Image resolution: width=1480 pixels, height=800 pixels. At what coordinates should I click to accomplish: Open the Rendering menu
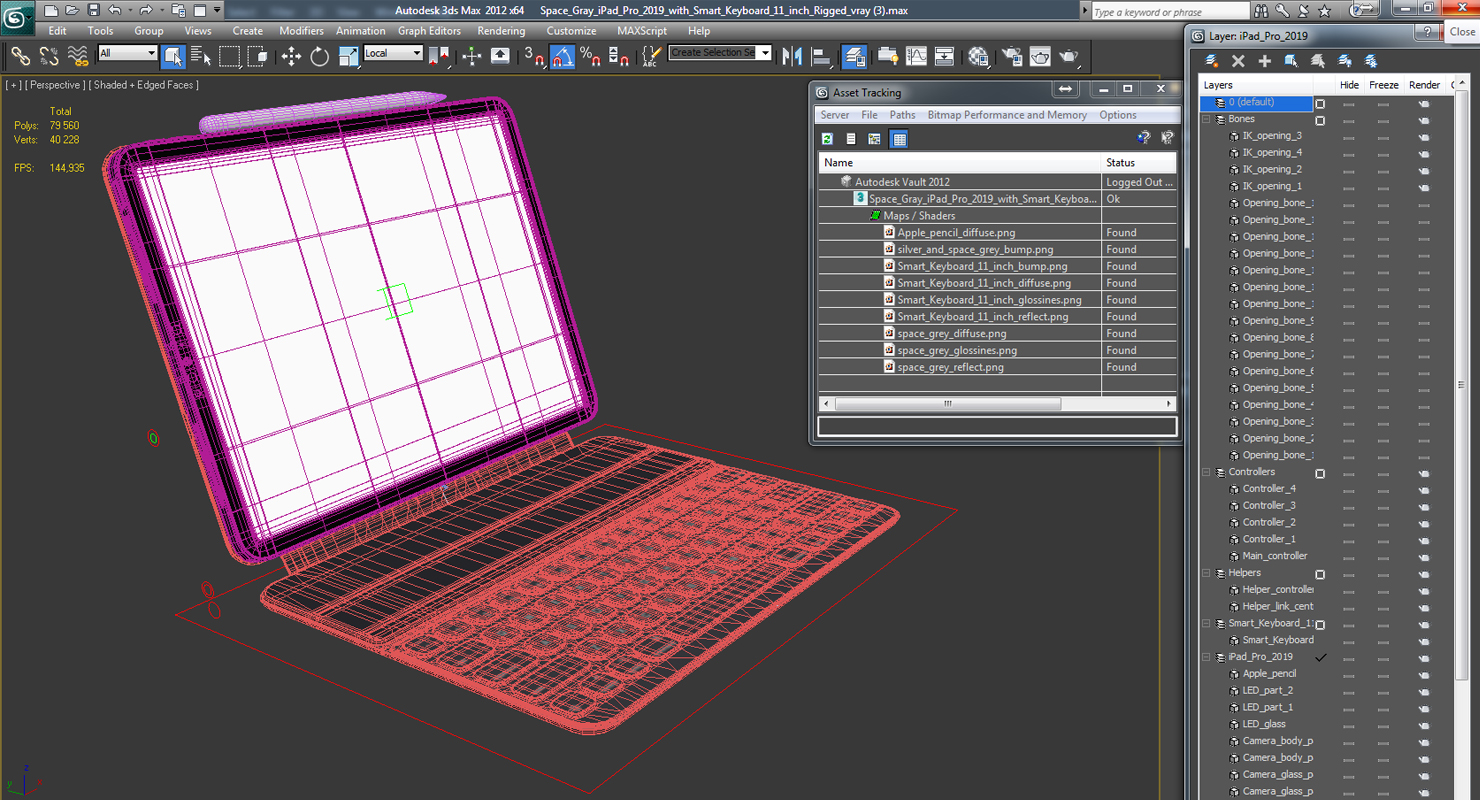(x=501, y=31)
